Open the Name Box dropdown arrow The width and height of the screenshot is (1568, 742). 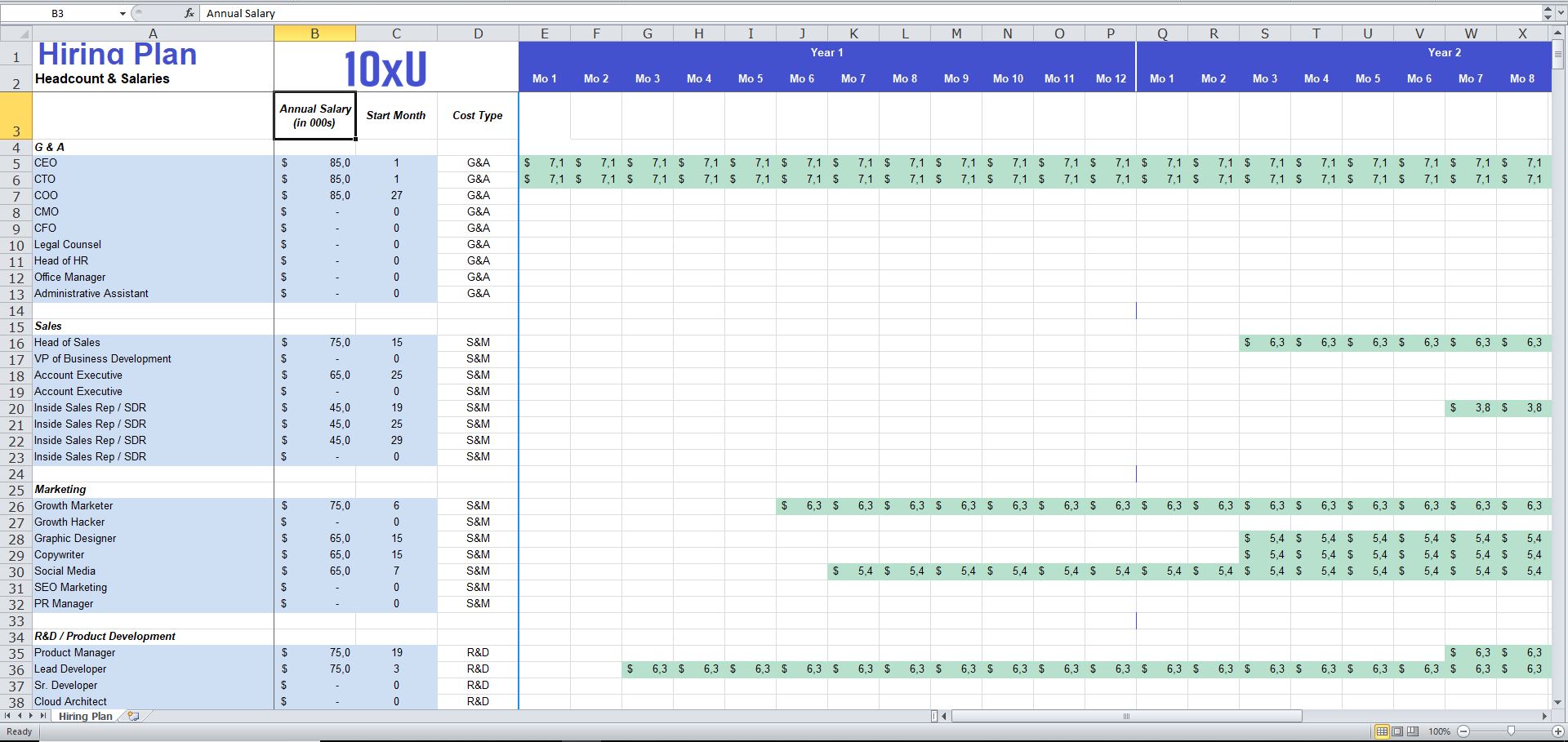122,13
